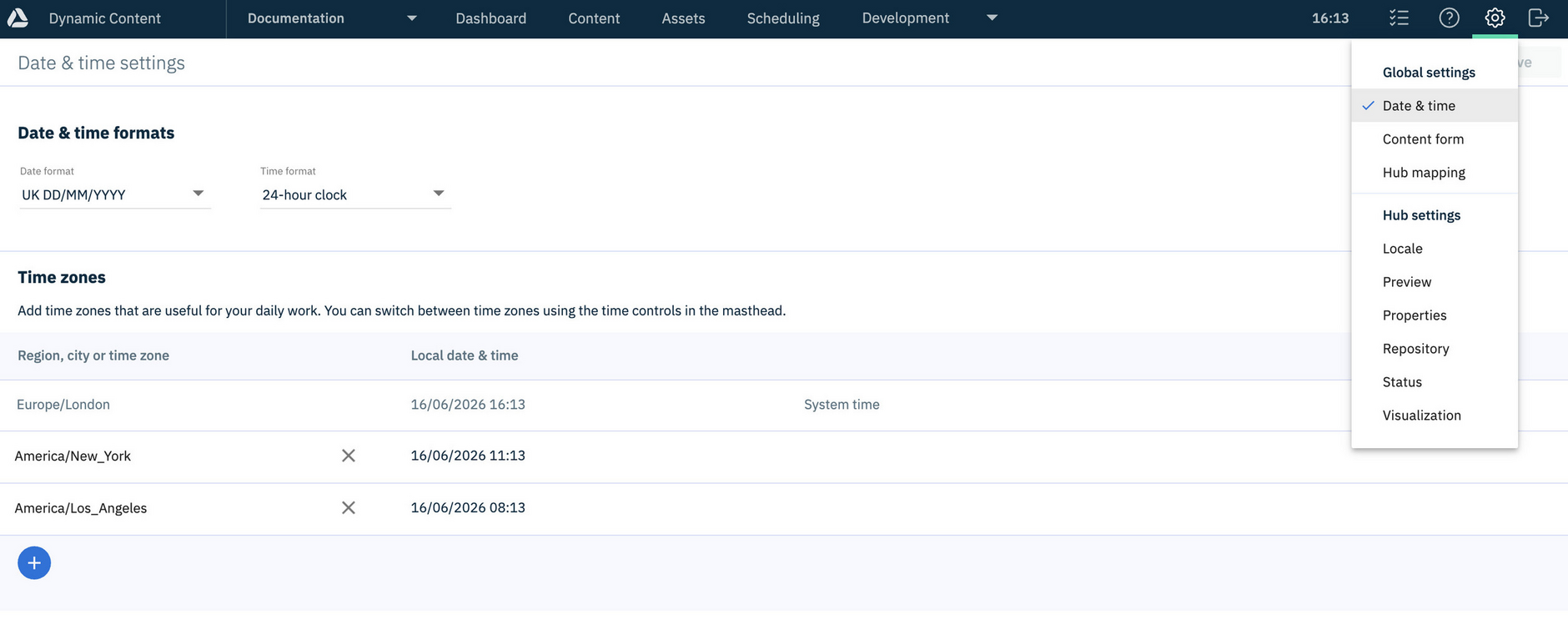1568x640 pixels.
Task: Select Preview in Hub settings
Action: coord(1435,282)
